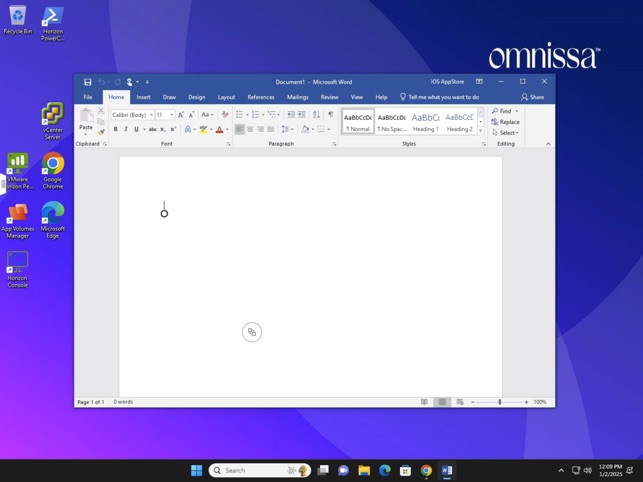643x482 pixels.
Task: Switch to the Insert tab
Action: [x=143, y=97]
